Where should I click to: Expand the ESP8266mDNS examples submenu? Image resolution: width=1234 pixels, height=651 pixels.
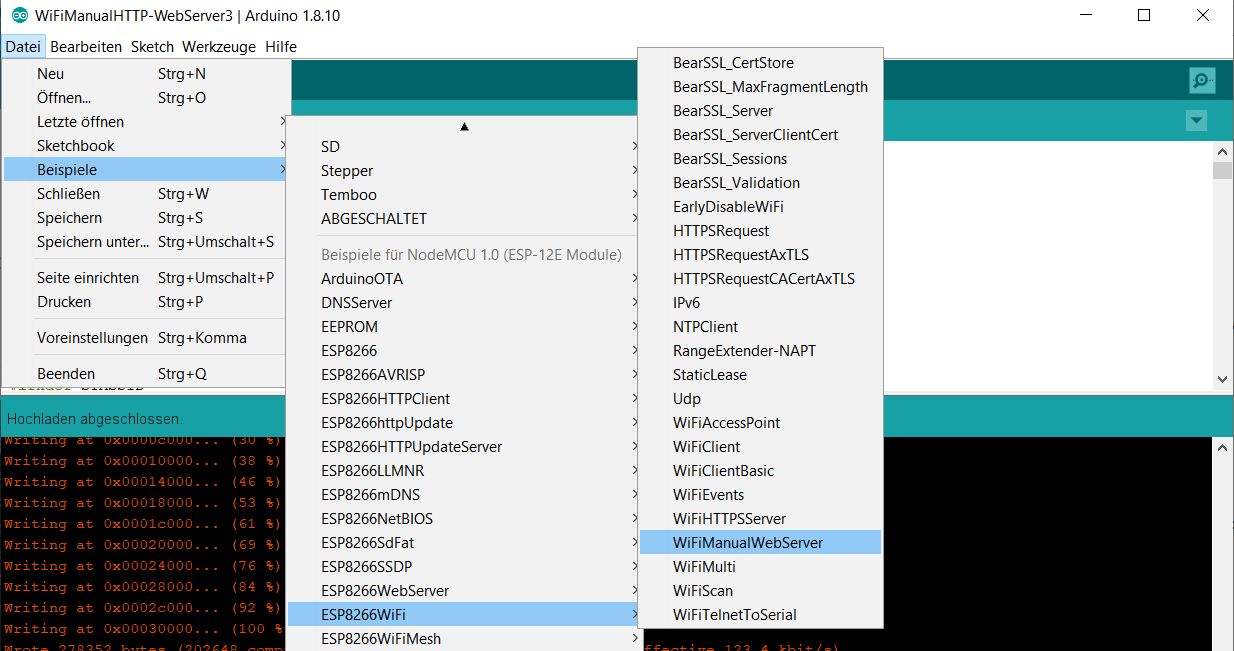371,494
